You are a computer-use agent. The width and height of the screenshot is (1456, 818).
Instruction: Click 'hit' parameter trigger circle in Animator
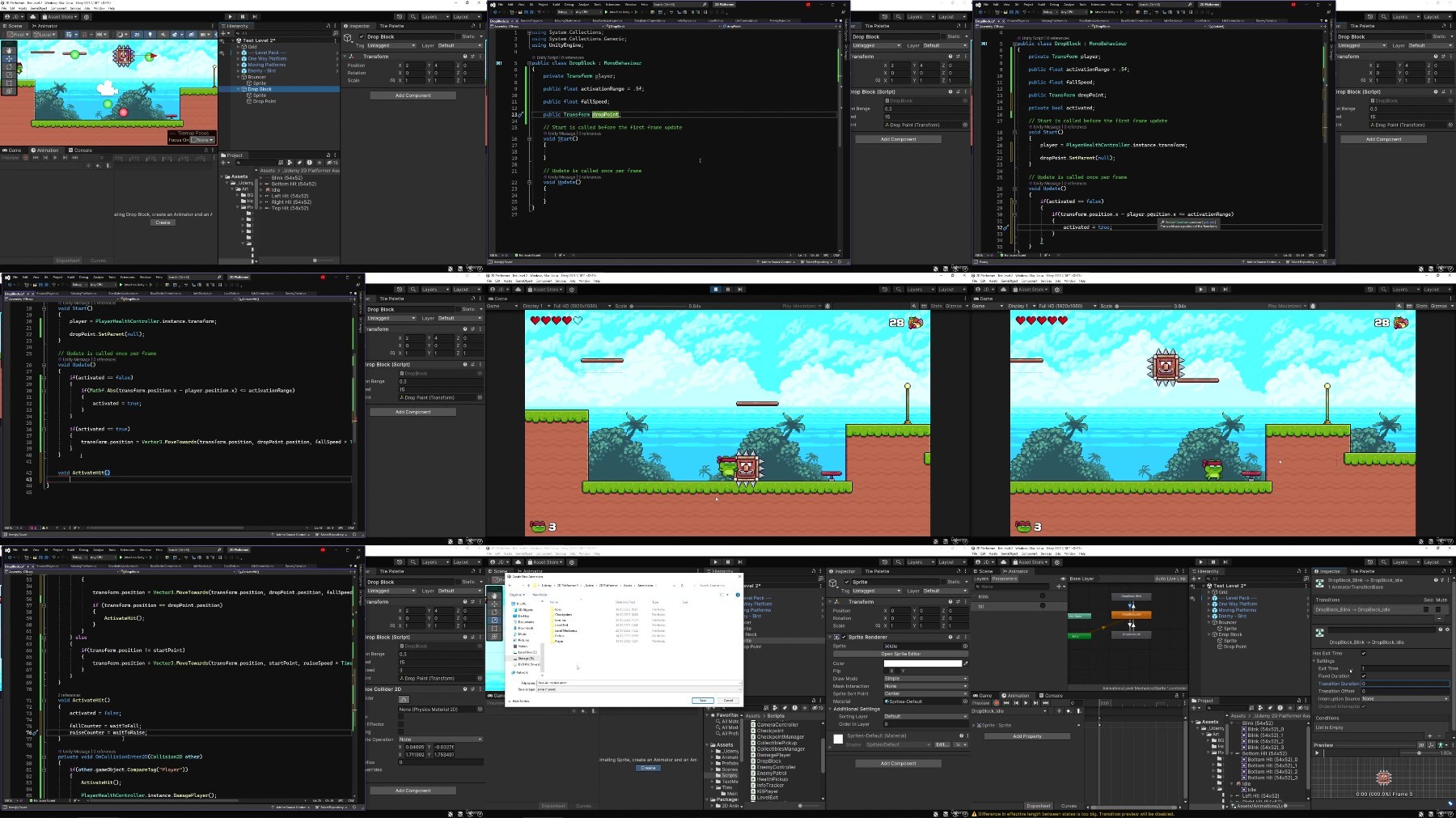click(1043, 606)
